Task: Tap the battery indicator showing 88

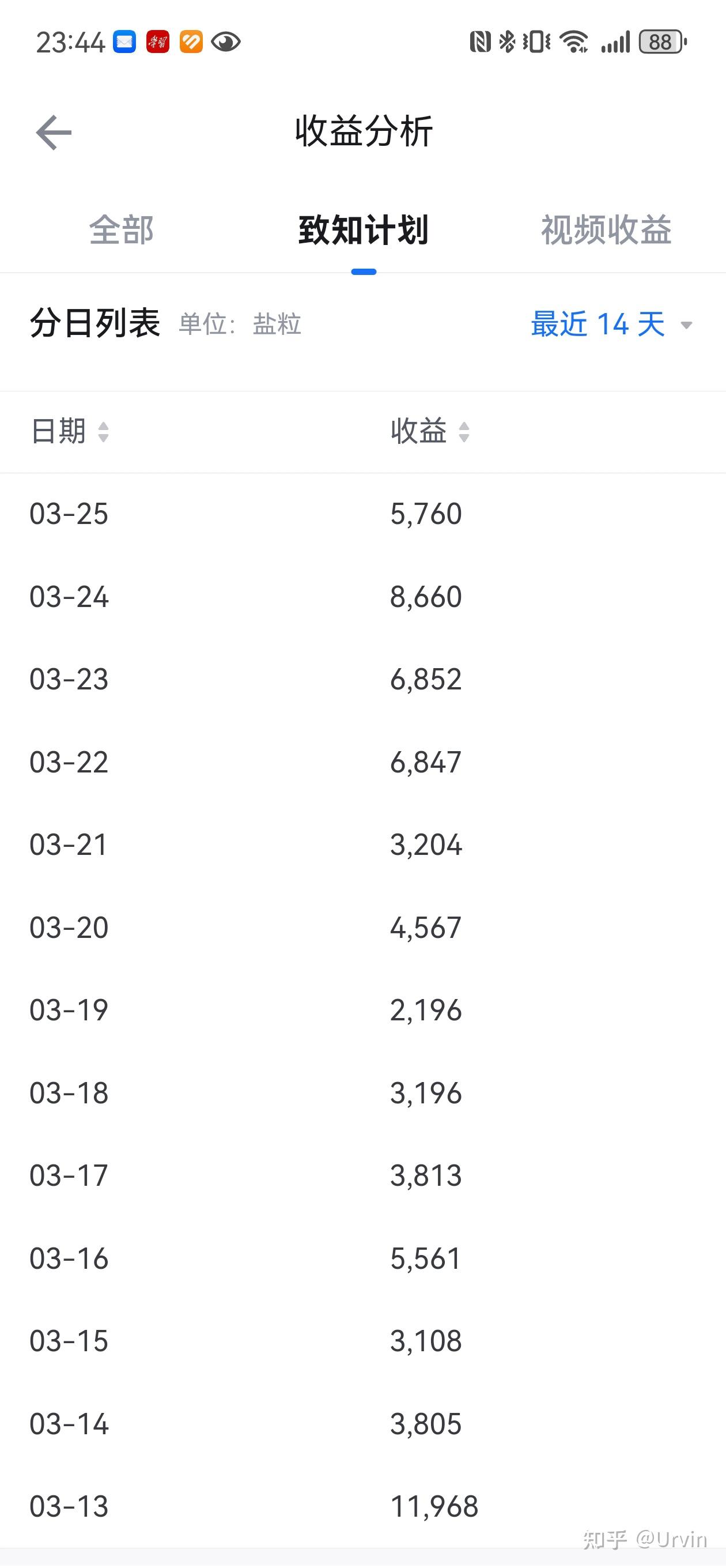Action: pos(663,42)
